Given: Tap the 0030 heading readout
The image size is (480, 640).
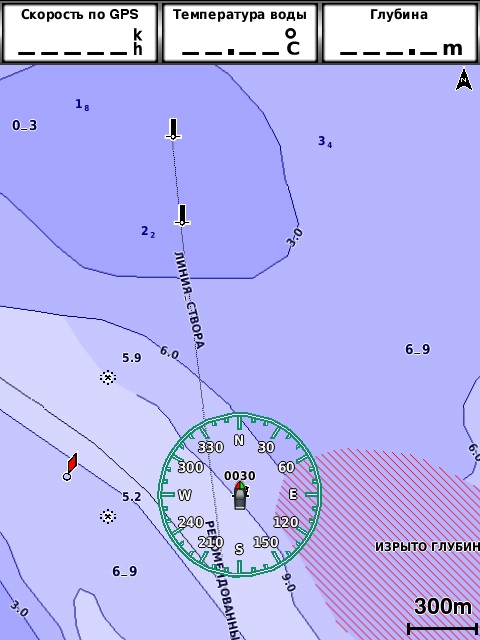Looking at the screenshot, I should tap(240, 476).
